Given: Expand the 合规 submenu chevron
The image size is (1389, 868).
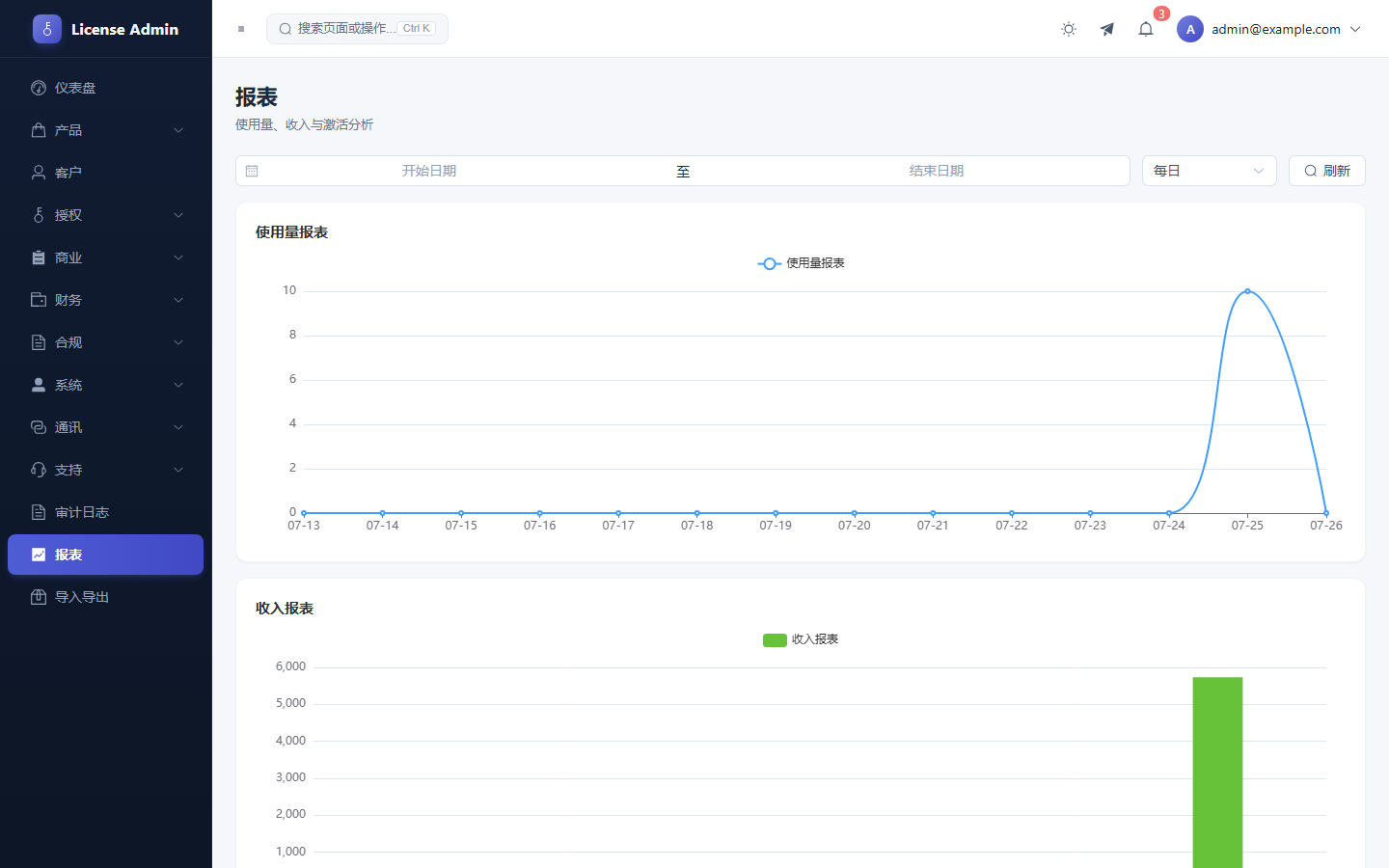Looking at the screenshot, I should click(178, 342).
